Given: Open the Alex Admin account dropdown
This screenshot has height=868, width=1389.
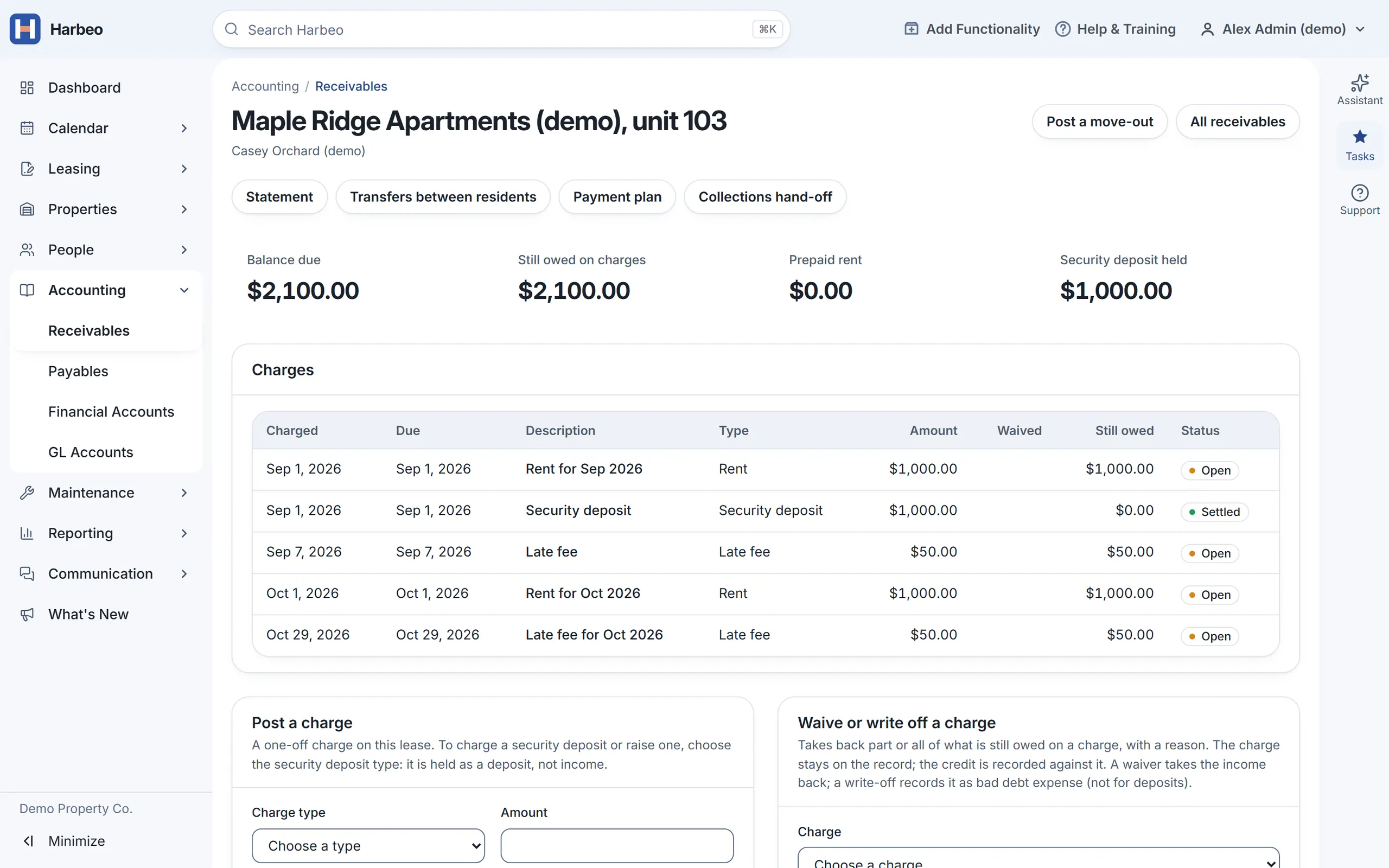Looking at the screenshot, I should pos(1282,29).
